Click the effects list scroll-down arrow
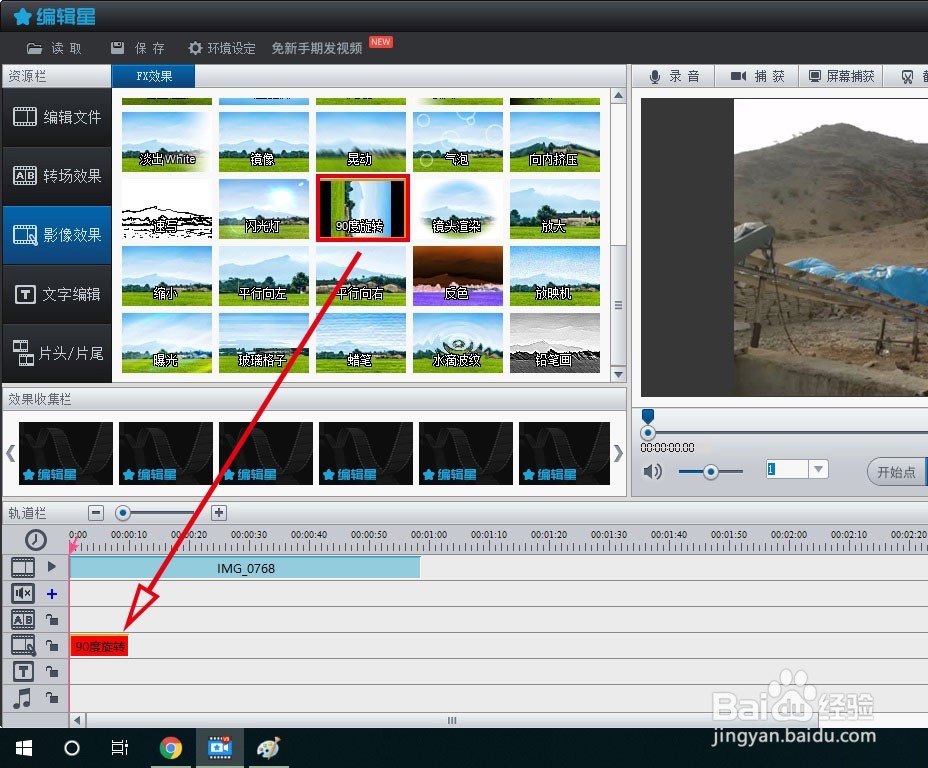The image size is (928, 768). [618, 374]
